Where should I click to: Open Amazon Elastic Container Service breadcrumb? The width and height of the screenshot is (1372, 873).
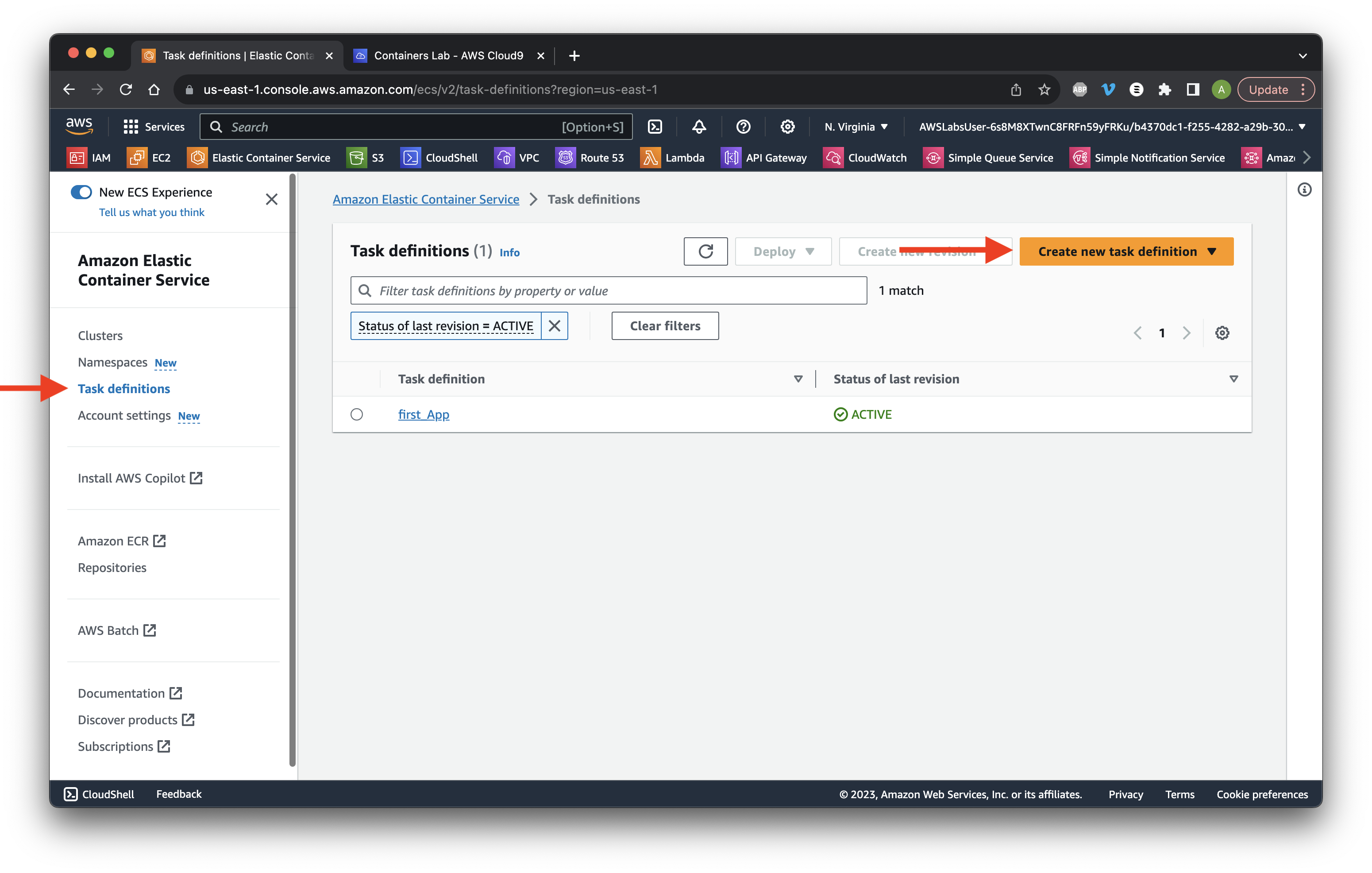[426, 200]
